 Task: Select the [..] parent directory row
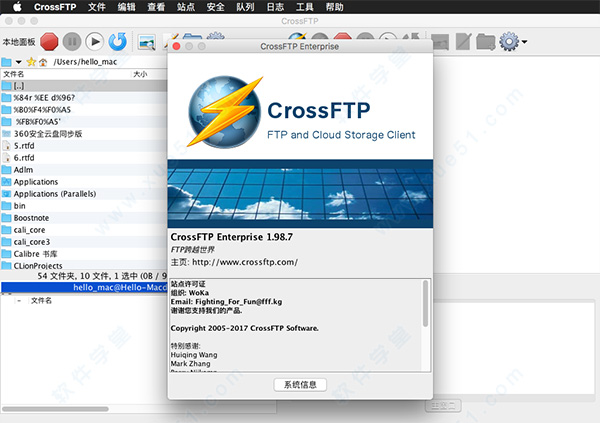click(84, 86)
